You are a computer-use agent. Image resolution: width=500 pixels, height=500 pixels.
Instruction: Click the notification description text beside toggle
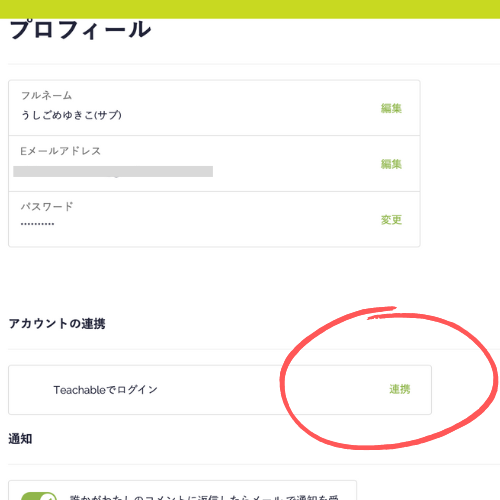coord(204,497)
